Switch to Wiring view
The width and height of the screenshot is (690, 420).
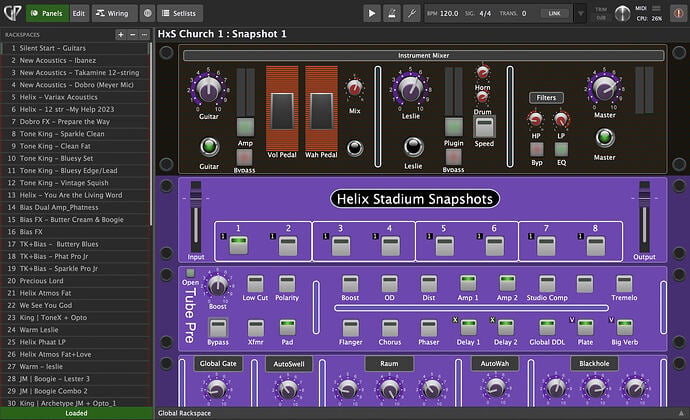click(x=113, y=13)
